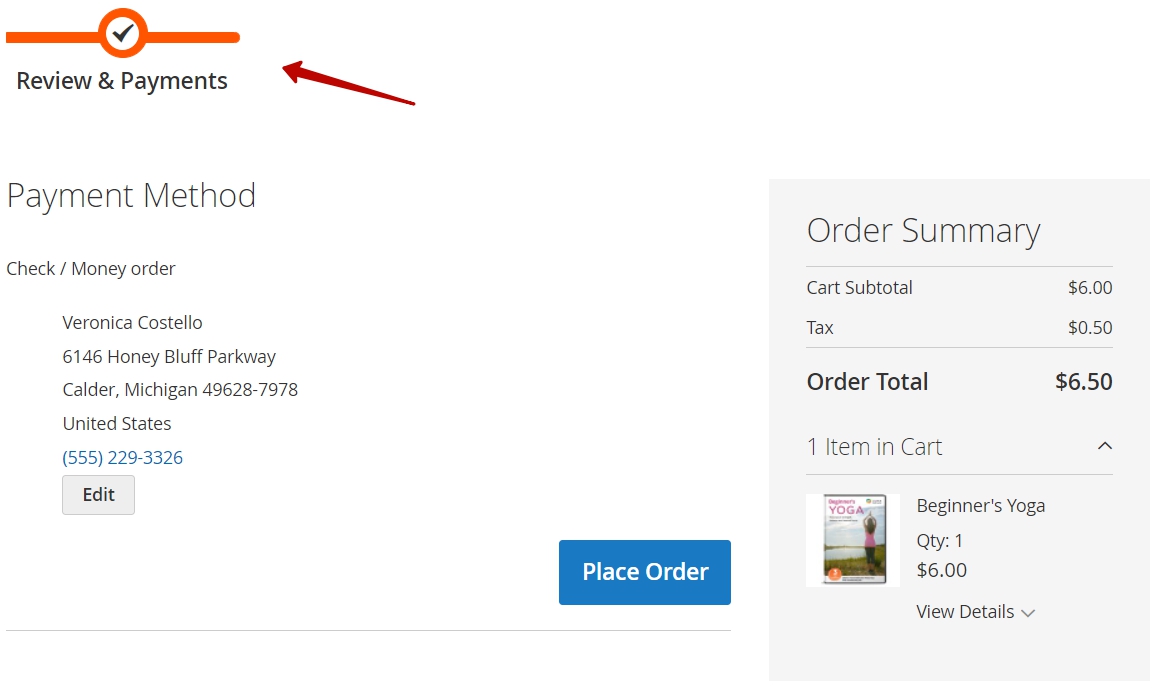Image resolution: width=1157 pixels, height=689 pixels.
Task: Select the Check / Money order payment method
Action: click(91, 269)
